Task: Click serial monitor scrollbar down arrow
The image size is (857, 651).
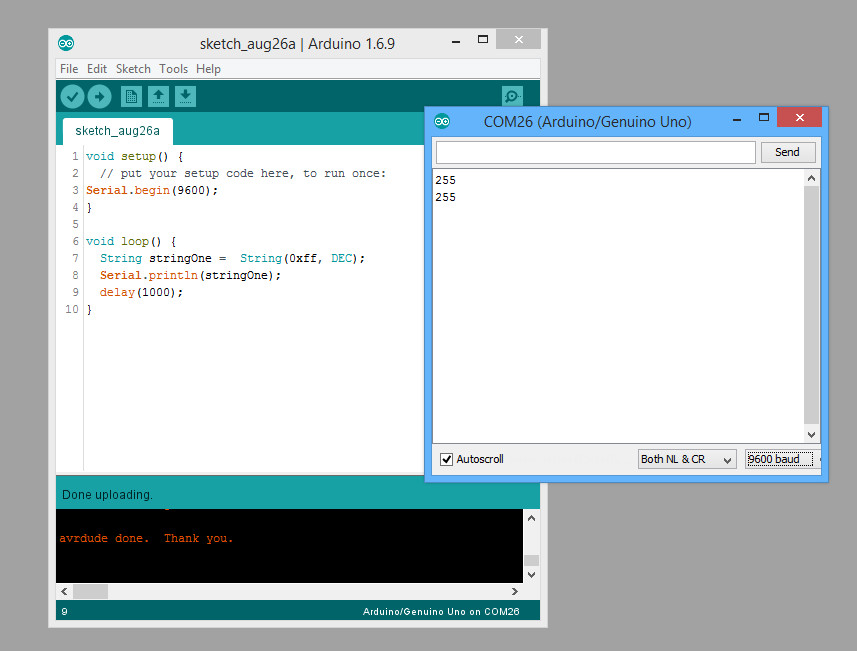Action: click(x=811, y=435)
